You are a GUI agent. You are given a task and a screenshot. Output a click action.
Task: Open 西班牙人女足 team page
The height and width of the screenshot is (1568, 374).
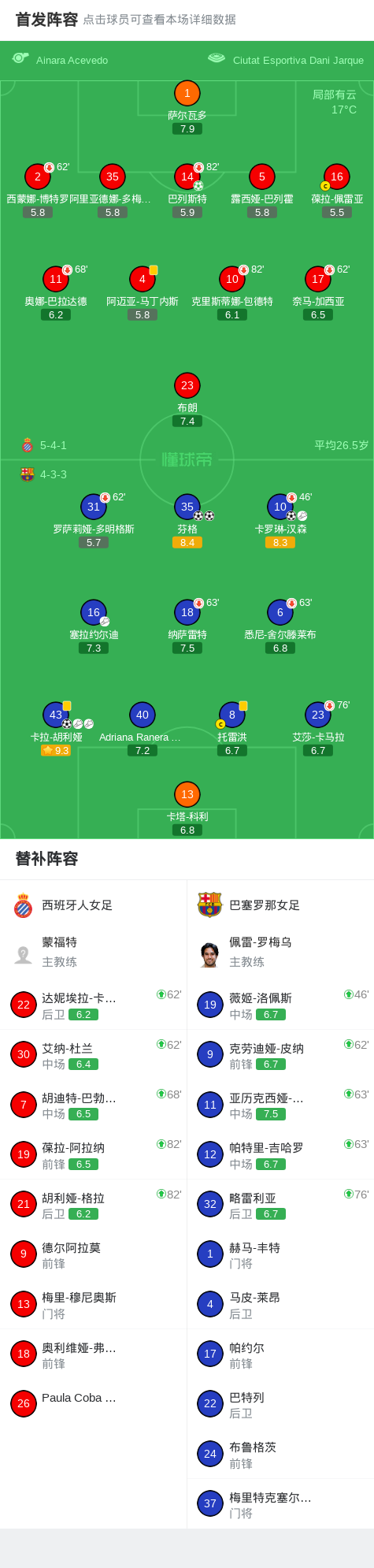94,905
